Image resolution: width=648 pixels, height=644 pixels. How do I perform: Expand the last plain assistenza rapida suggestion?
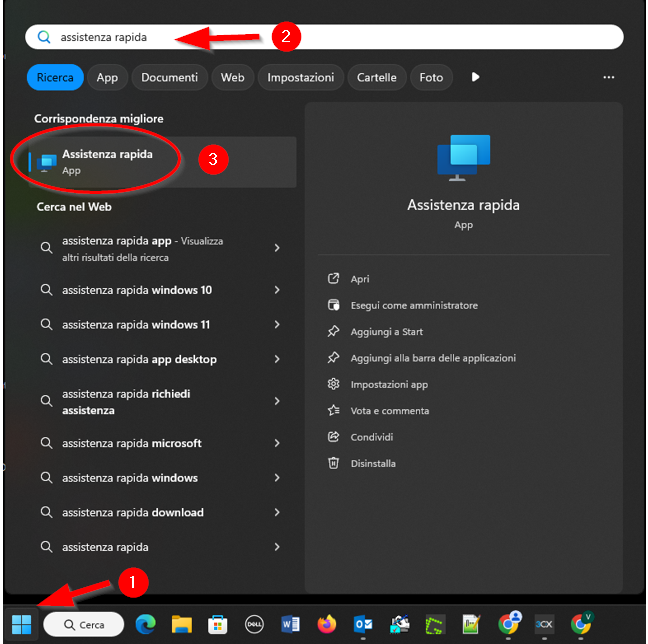[277, 547]
